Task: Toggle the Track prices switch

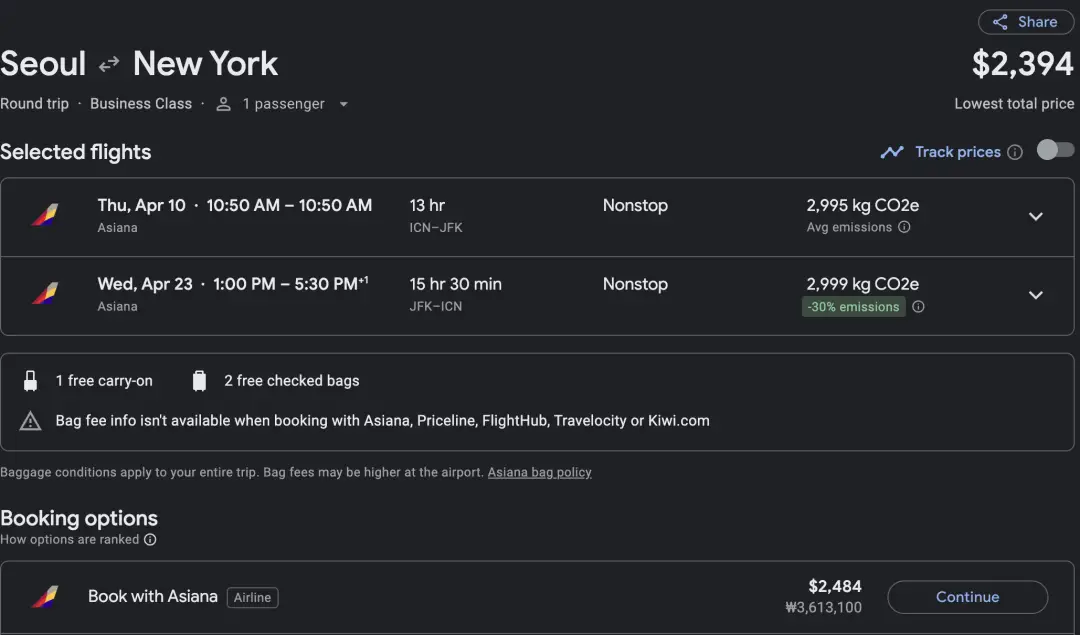Action: tap(1055, 151)
